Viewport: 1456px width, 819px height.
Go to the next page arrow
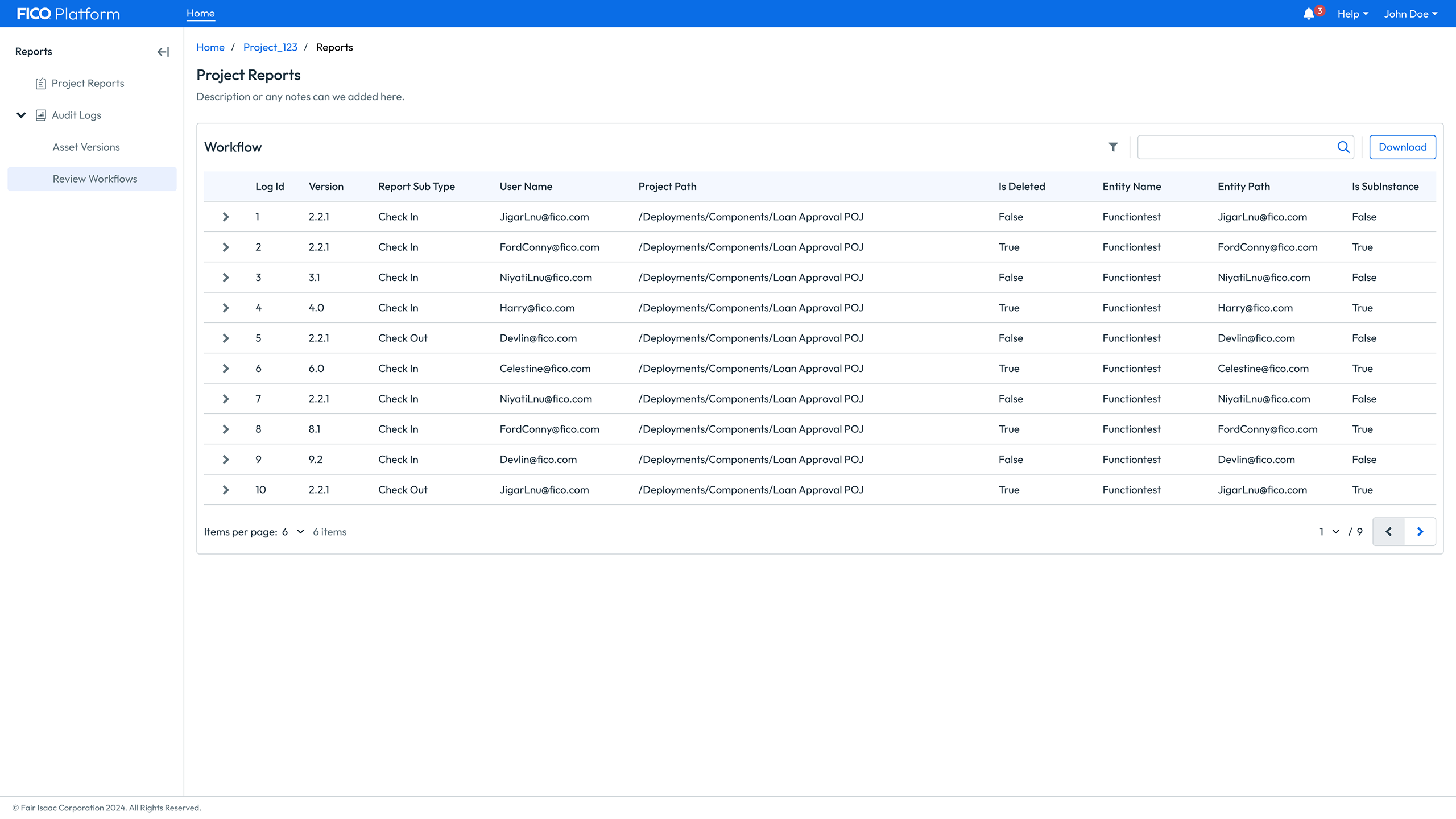[1420, 532]
